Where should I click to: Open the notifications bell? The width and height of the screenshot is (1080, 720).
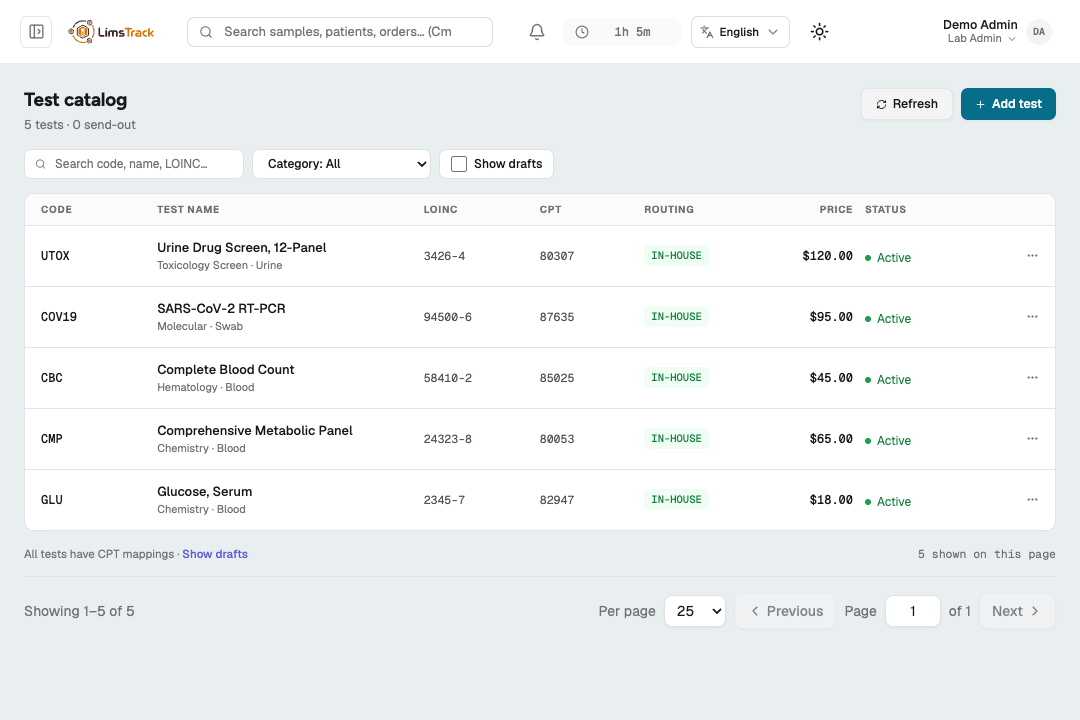pyautogui.click(x=537, y=32)
